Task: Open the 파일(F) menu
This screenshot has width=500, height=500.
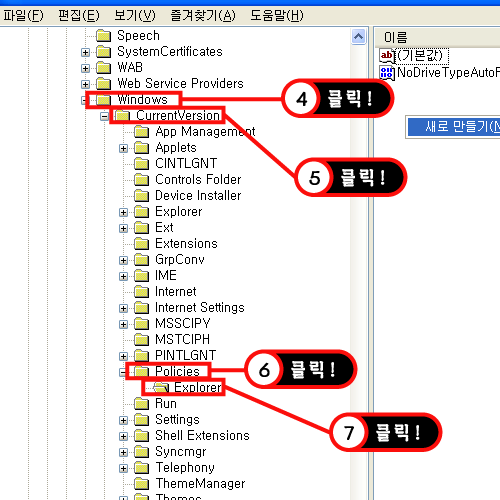Action: 23,15
